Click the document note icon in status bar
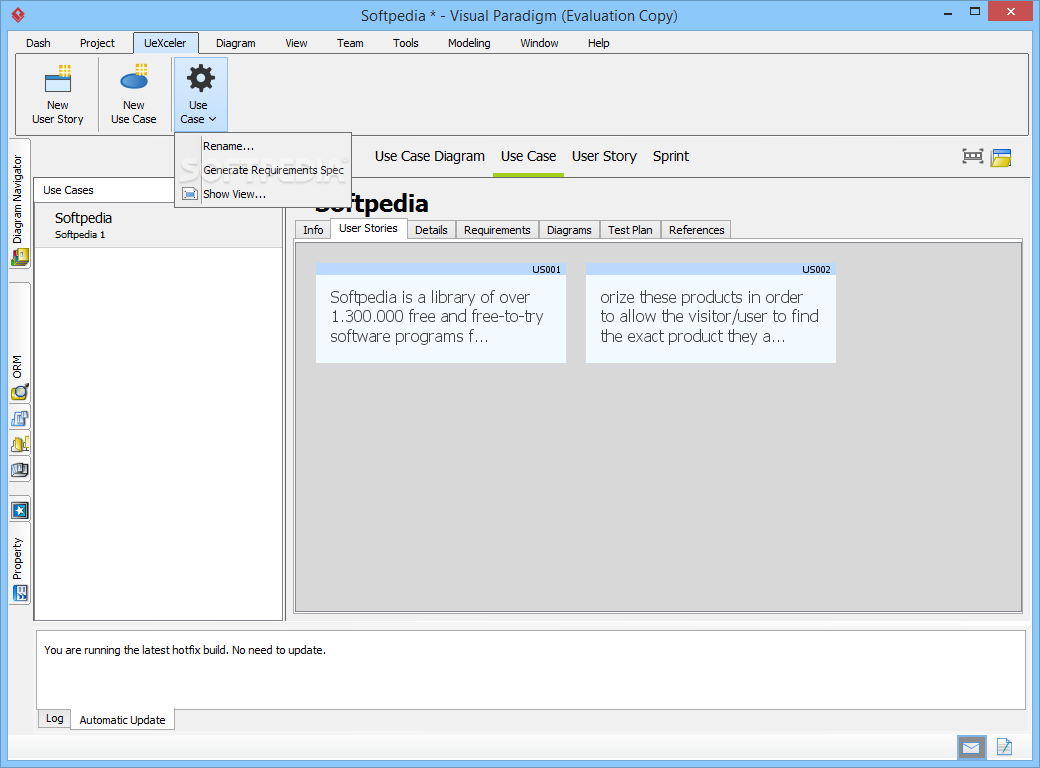 pyautogui.click(x=1004, y=747)
